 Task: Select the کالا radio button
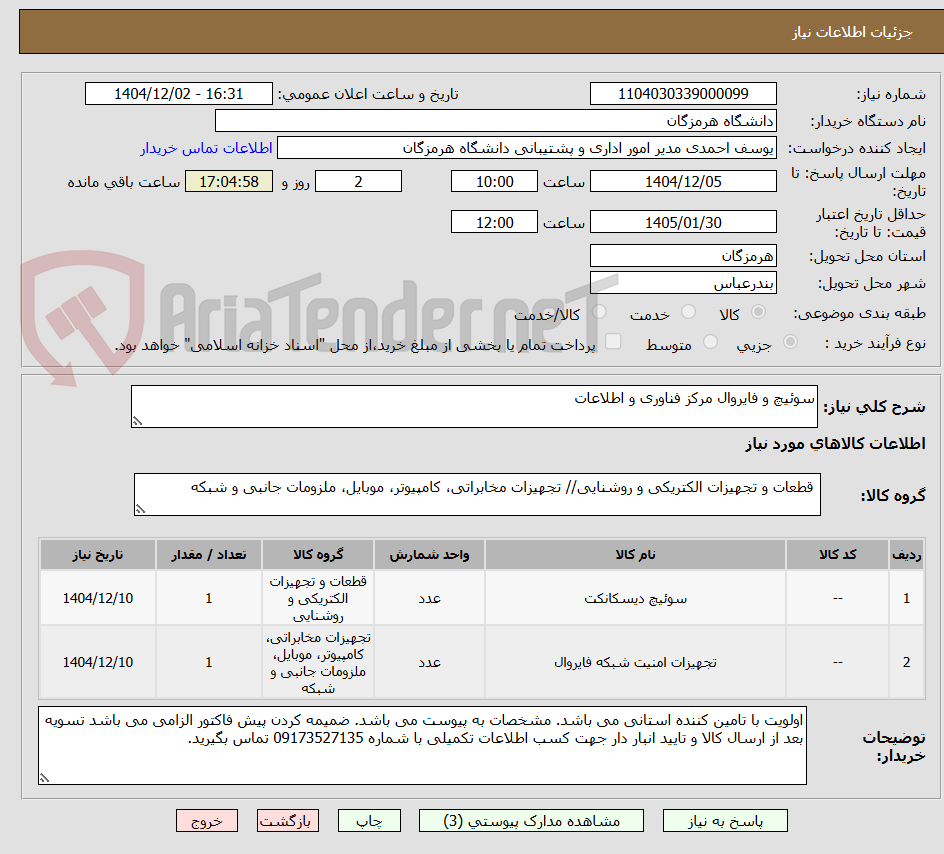pyautogui.click(x=759, y=312)
